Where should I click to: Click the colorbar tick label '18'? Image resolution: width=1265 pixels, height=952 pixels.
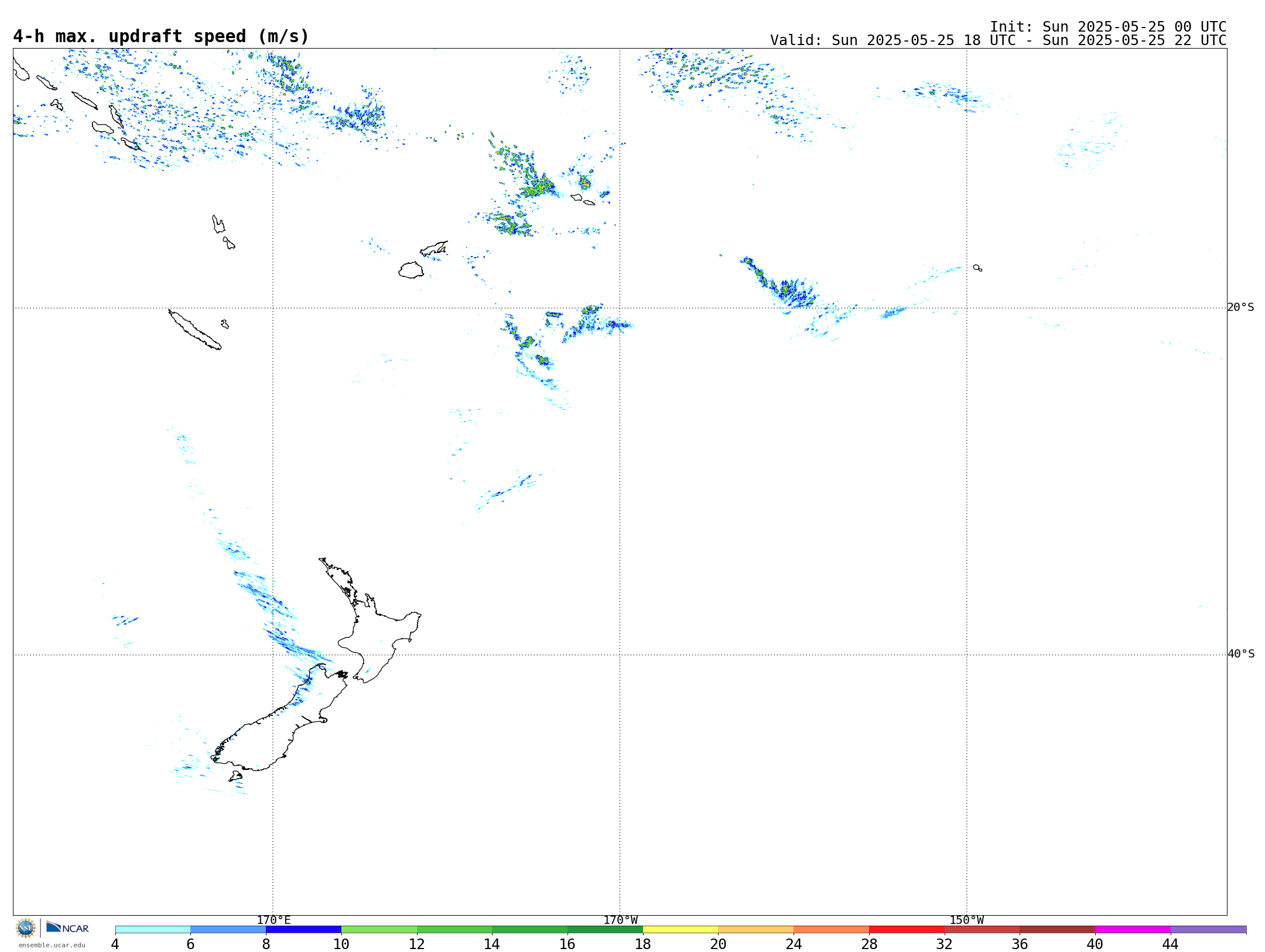pos(643,944)
